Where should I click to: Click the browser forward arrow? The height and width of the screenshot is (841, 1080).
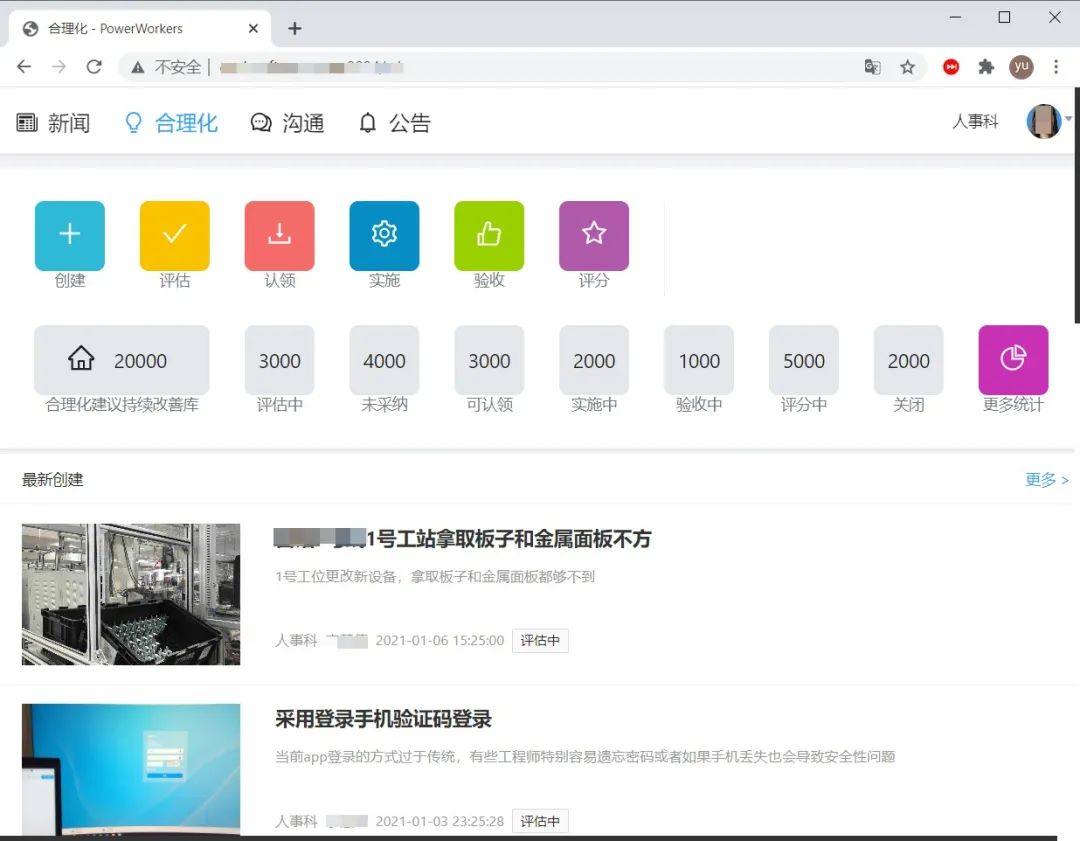coord(59,67)
